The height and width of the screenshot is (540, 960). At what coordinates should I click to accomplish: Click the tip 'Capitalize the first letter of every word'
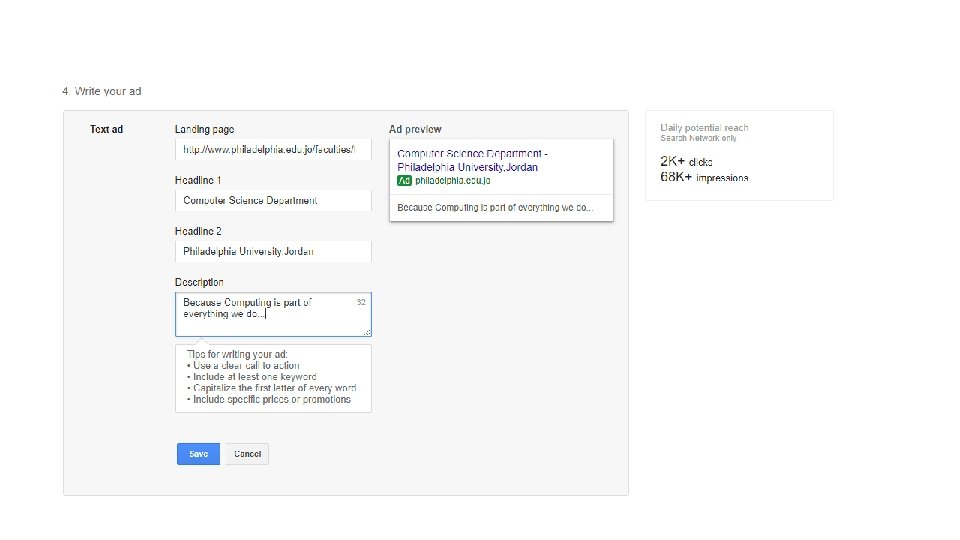(272, 388)
